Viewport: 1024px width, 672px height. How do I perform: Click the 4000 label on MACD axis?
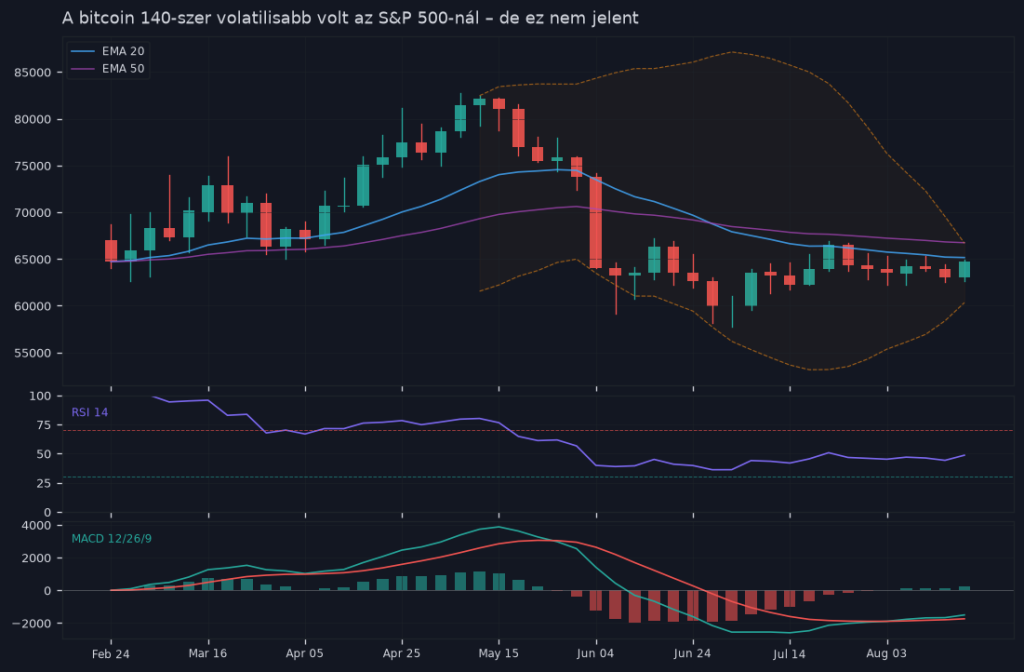tap(36, 526)
